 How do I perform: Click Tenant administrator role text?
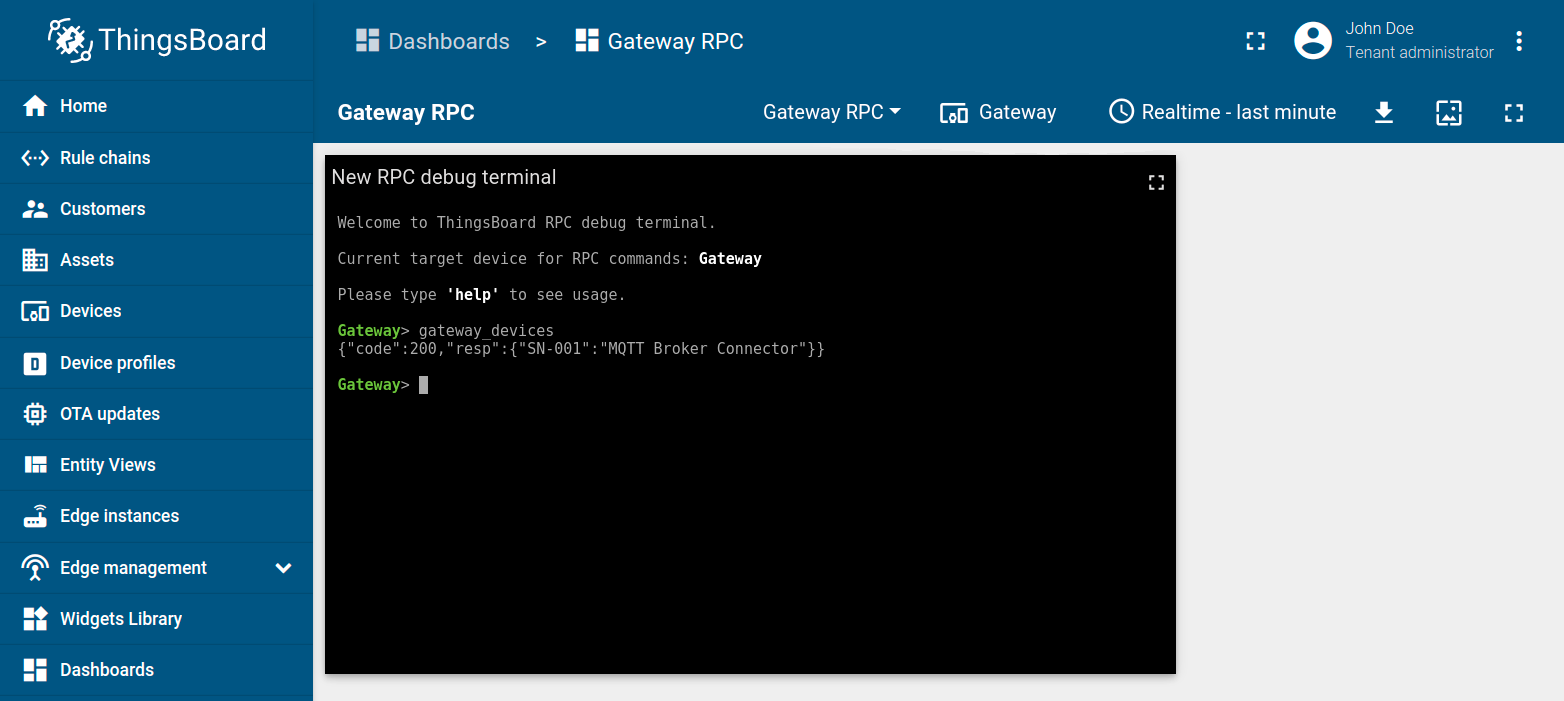pyautogui.click(x=1420, y=53)
